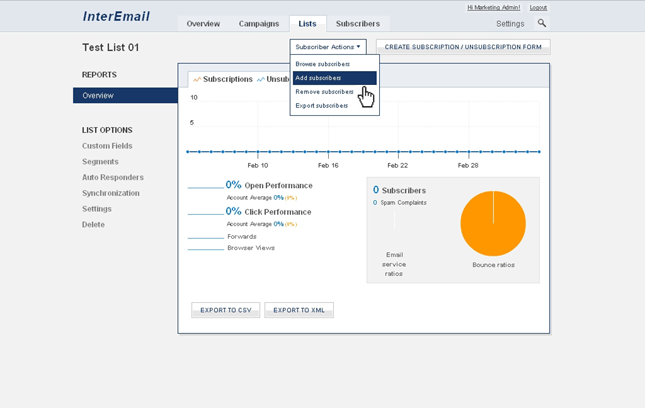Click the Lists tab

[307, 23]
